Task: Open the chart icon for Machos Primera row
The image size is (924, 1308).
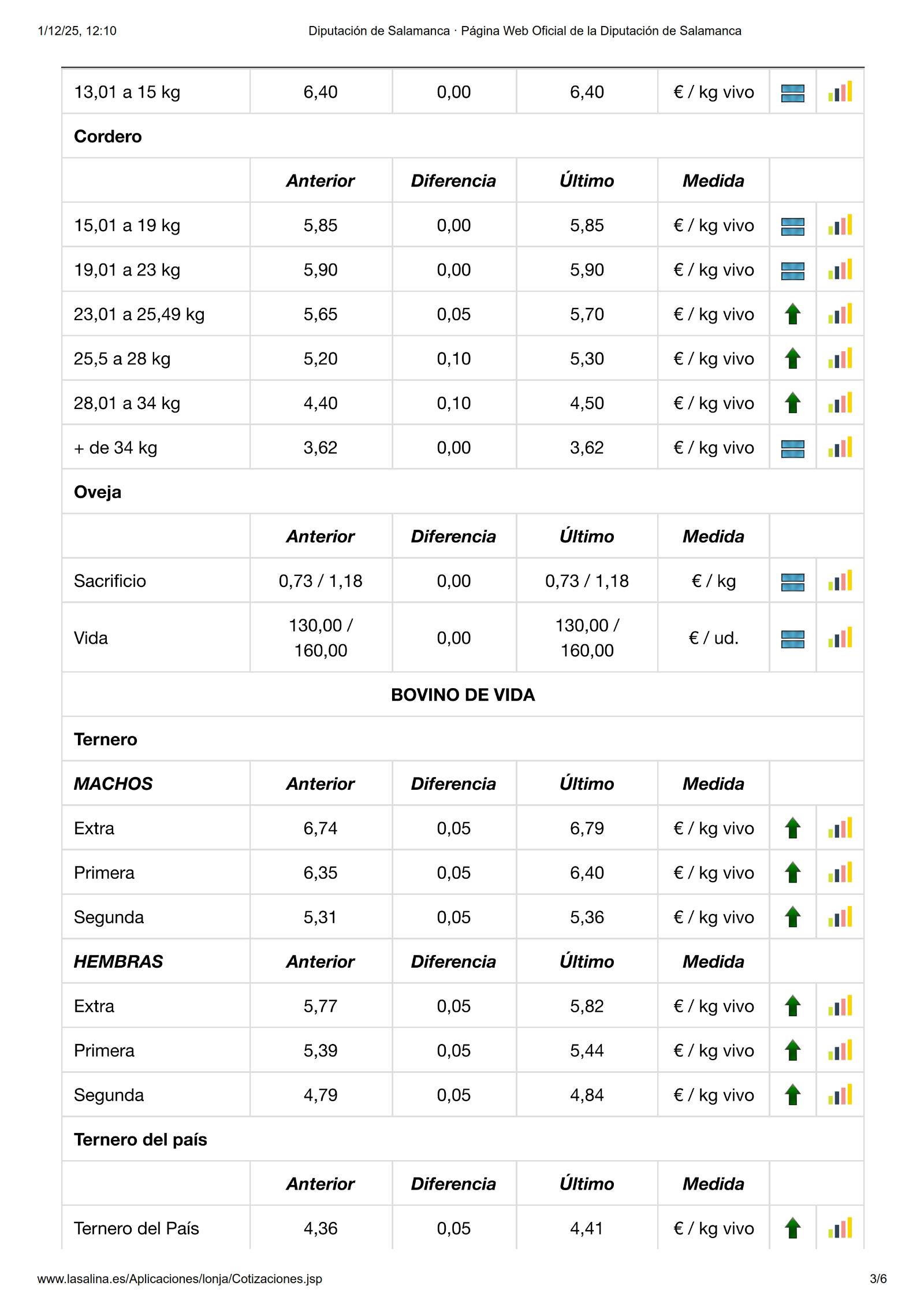Action: (x=840, y=873)
